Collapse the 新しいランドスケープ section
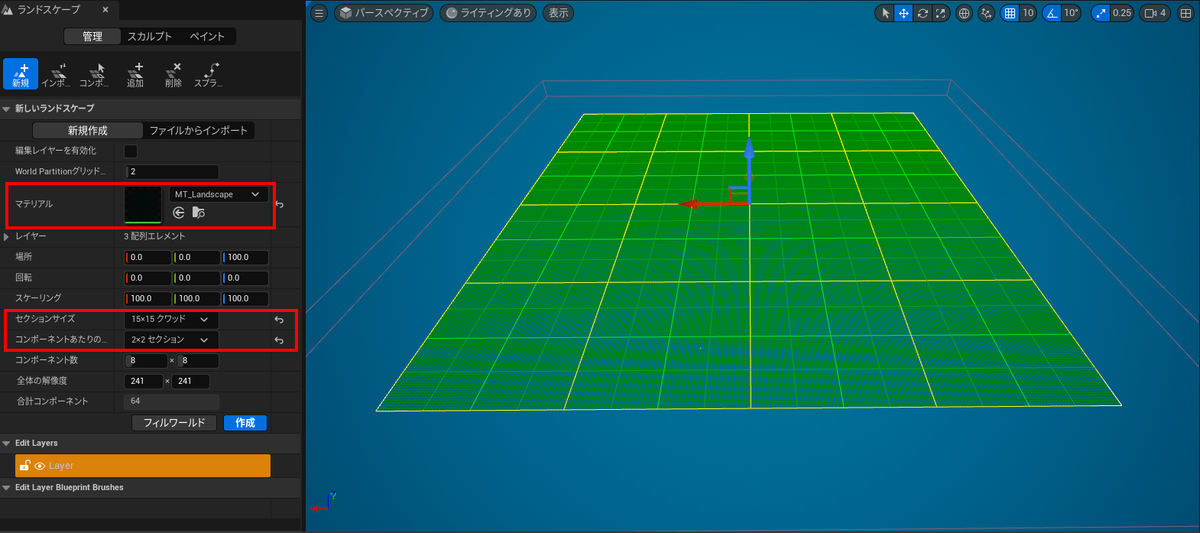 point(7,108)
